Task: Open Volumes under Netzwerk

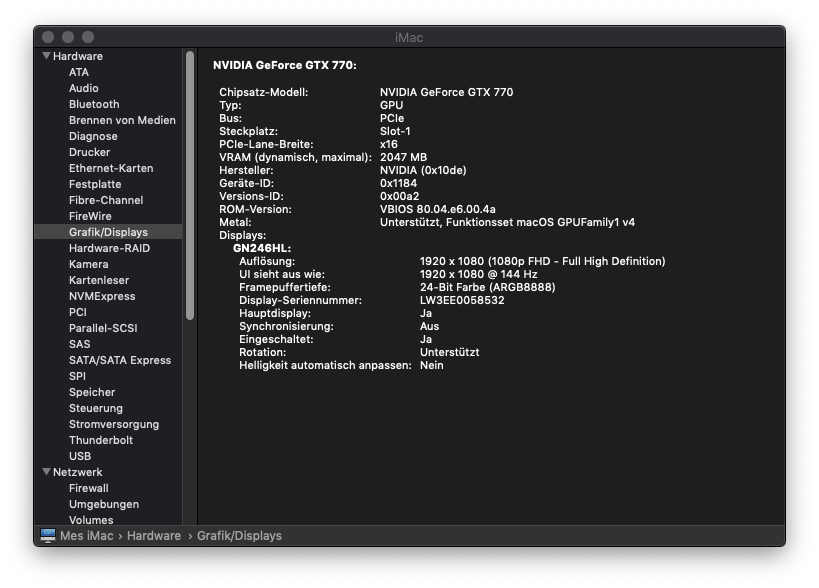Action: coord(91,520)
